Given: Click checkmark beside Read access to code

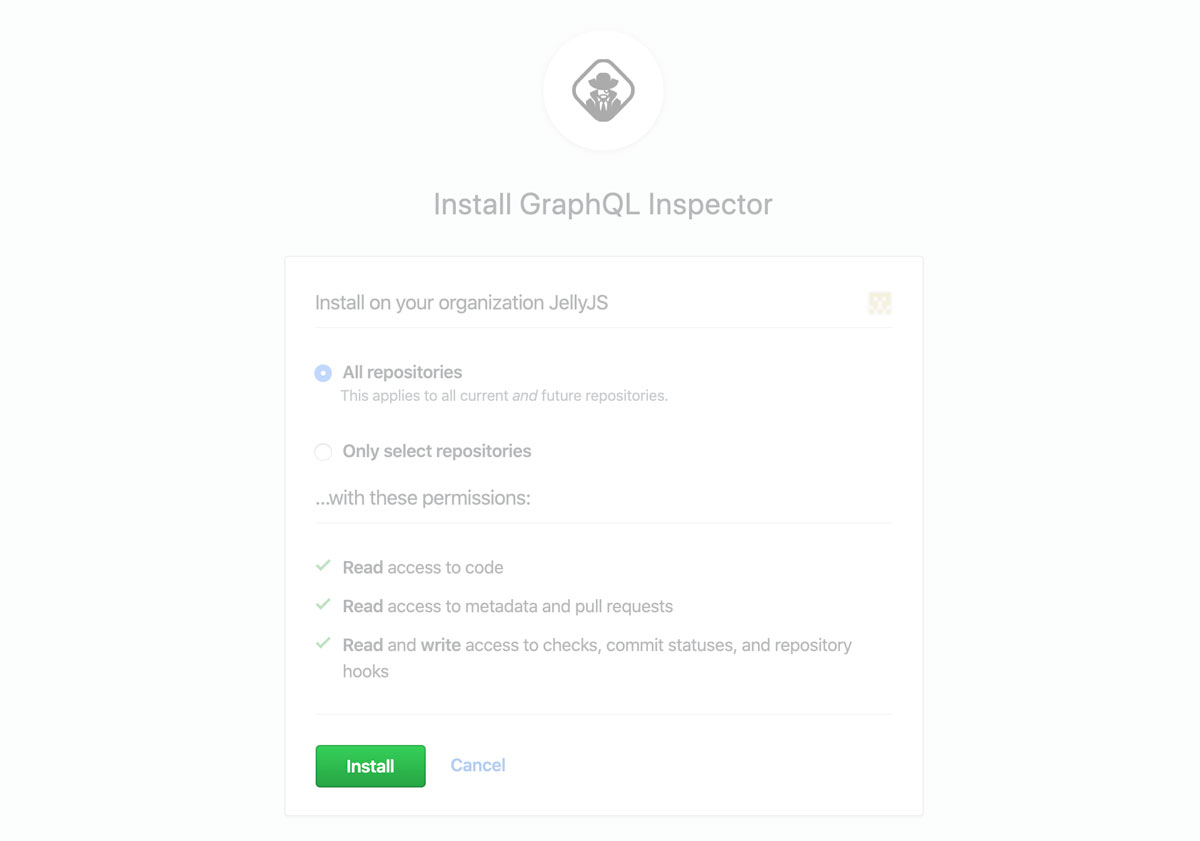Looking at the screenshot, I should tap(323, 566).
